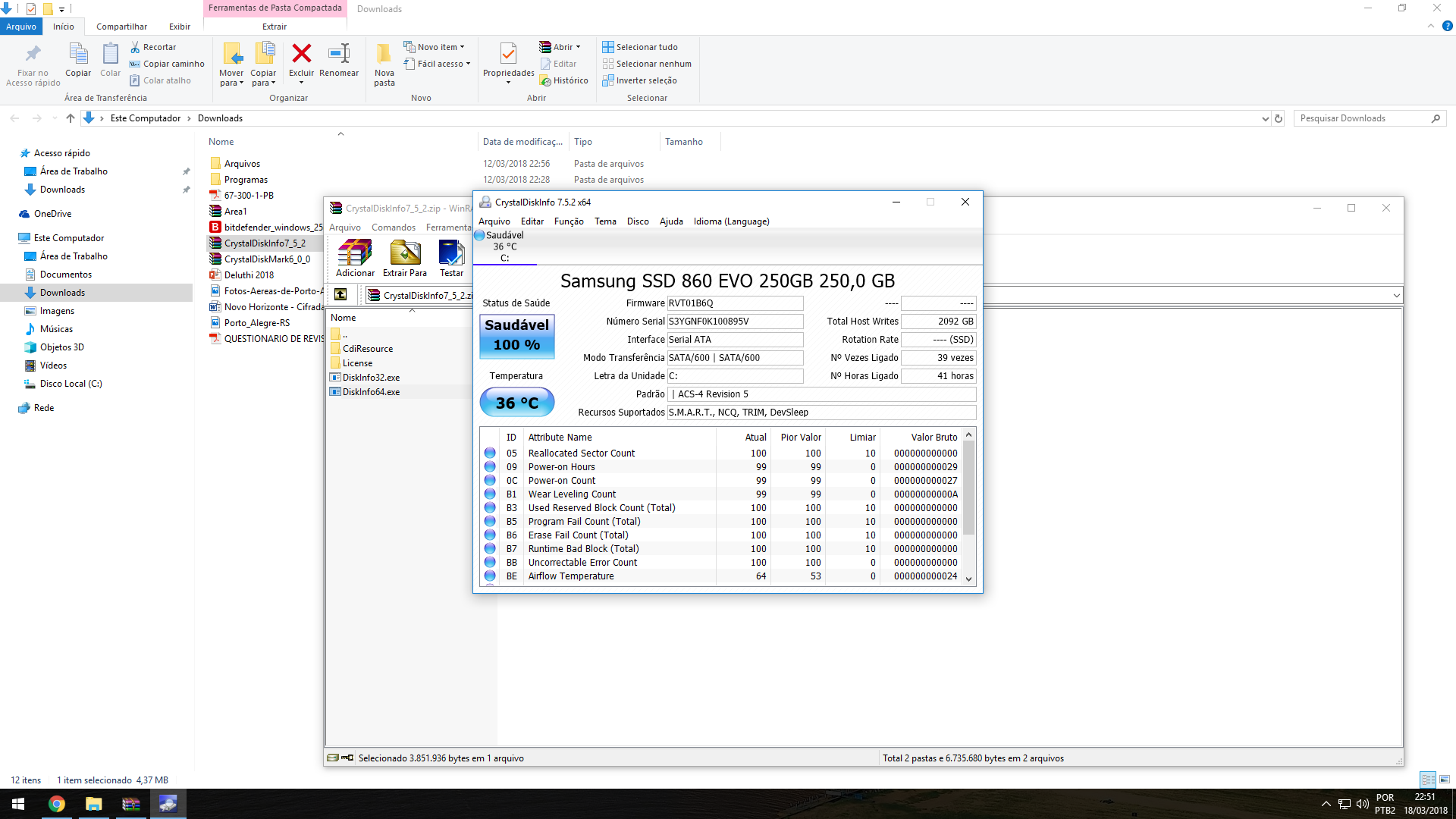Open recent locations dropdown in Explorer

pos(54,118)
